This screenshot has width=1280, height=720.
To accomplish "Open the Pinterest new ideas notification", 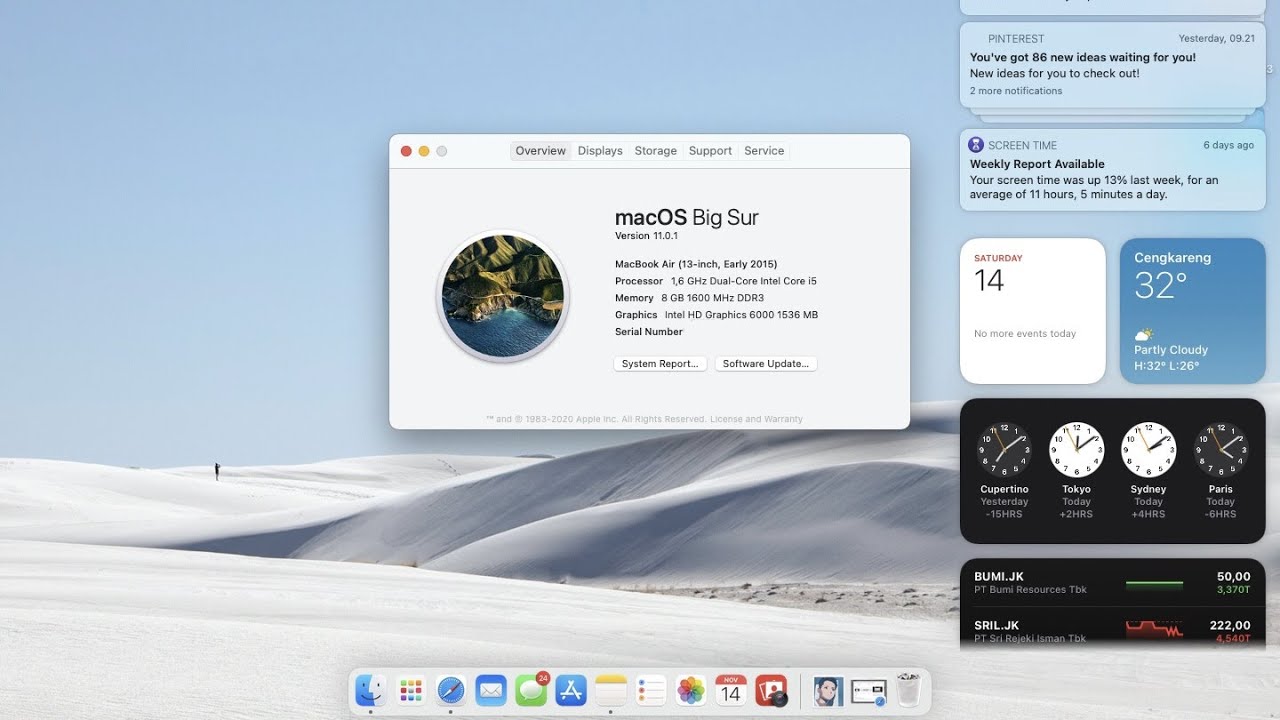I will click(1112, 65).
